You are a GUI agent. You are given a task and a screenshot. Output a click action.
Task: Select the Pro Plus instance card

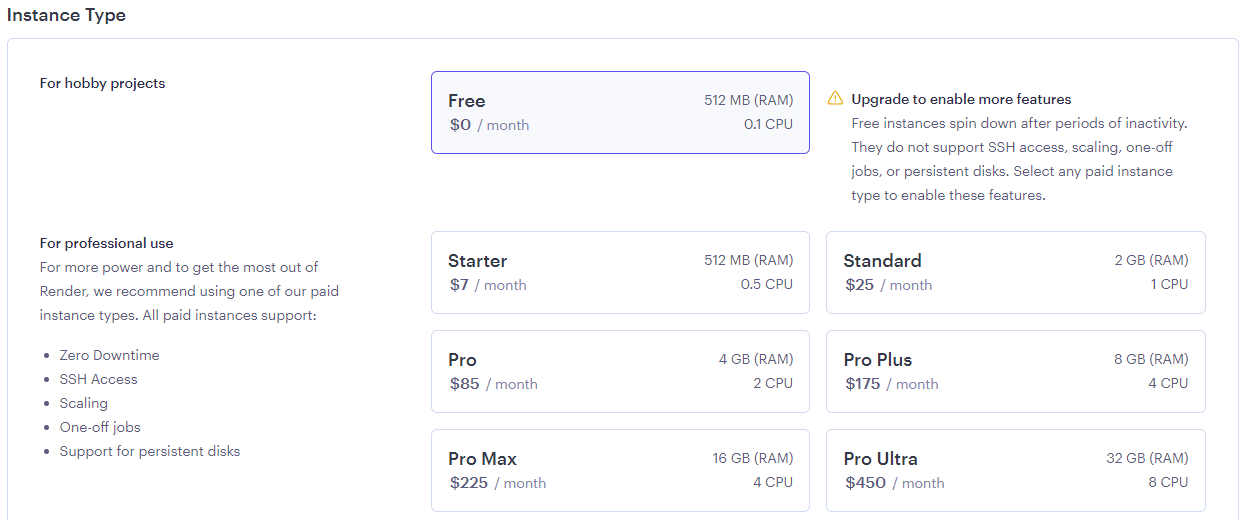(1015, 371)
